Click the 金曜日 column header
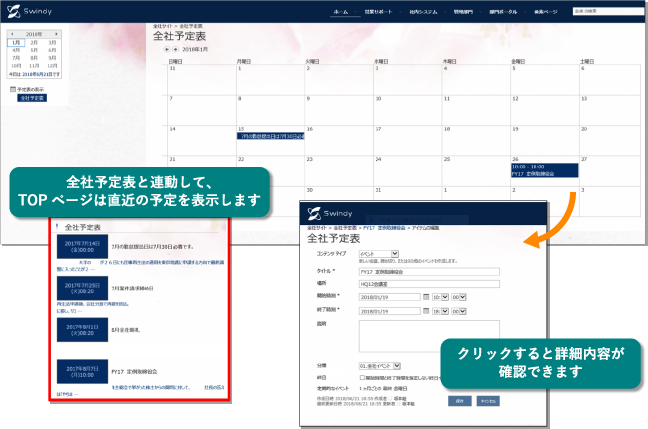 pos(518,62)
